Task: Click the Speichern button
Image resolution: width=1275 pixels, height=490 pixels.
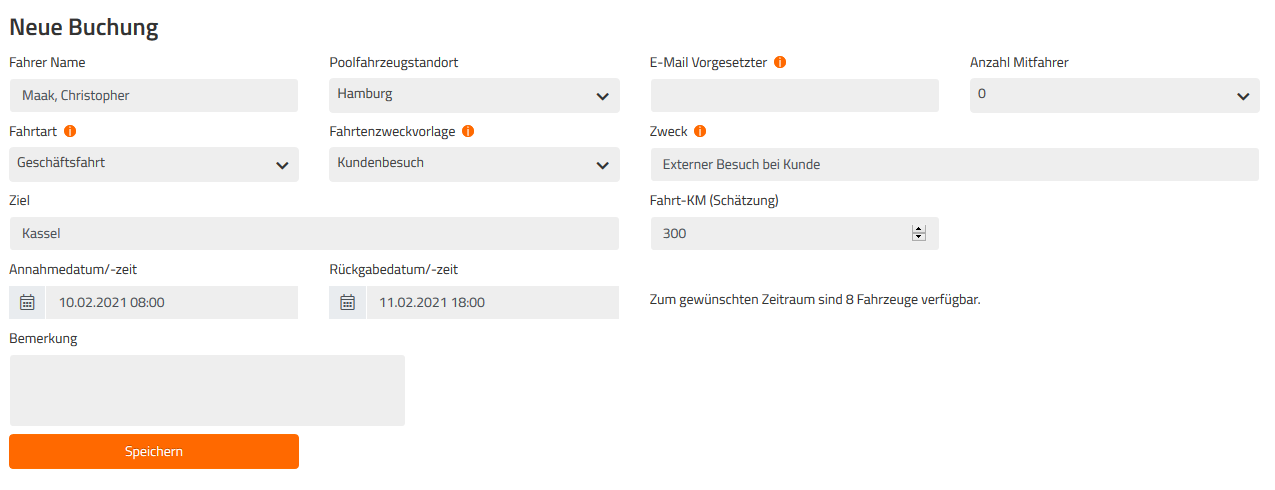Action: click(154, 451)
